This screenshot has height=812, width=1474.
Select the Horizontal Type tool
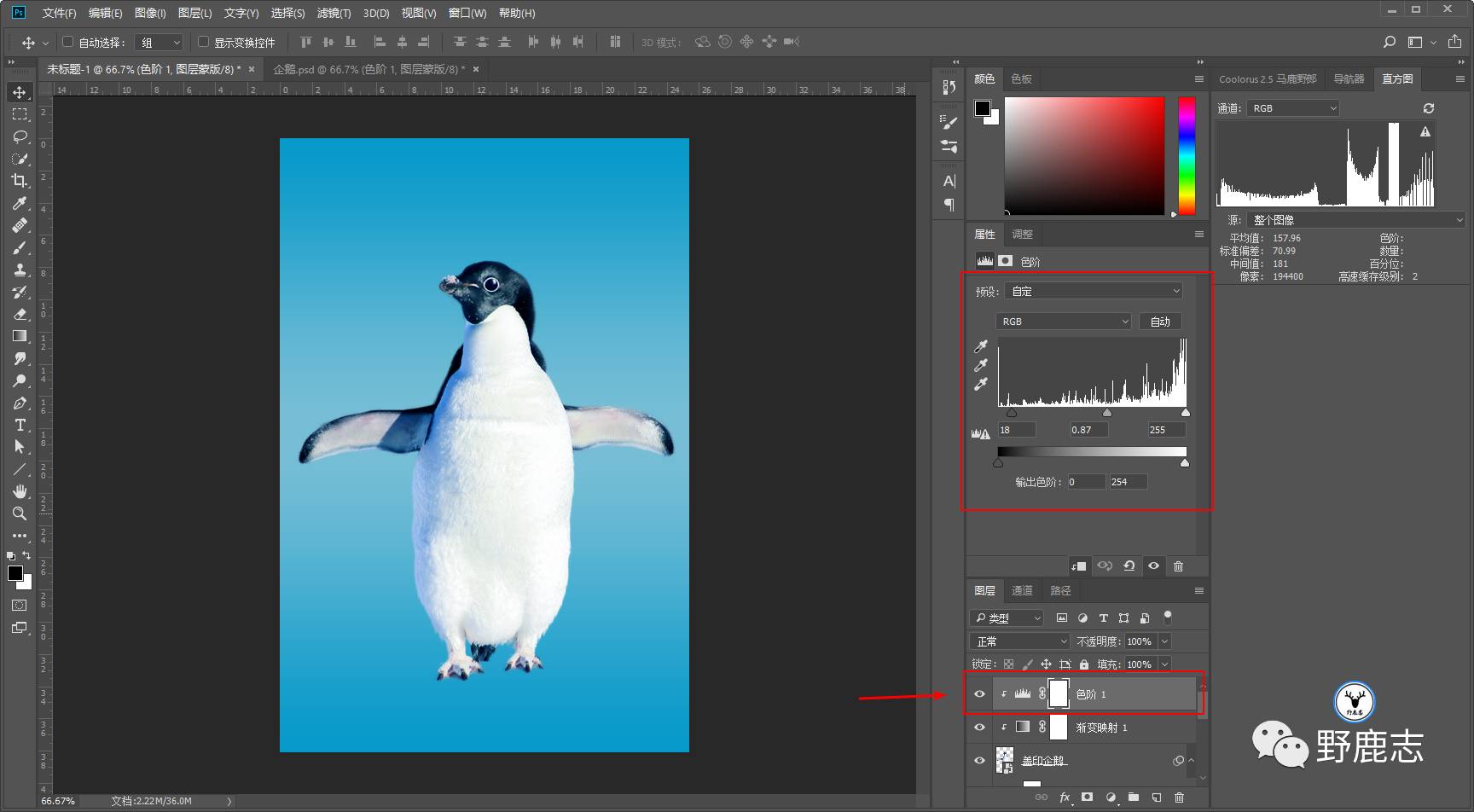point(19,425)
